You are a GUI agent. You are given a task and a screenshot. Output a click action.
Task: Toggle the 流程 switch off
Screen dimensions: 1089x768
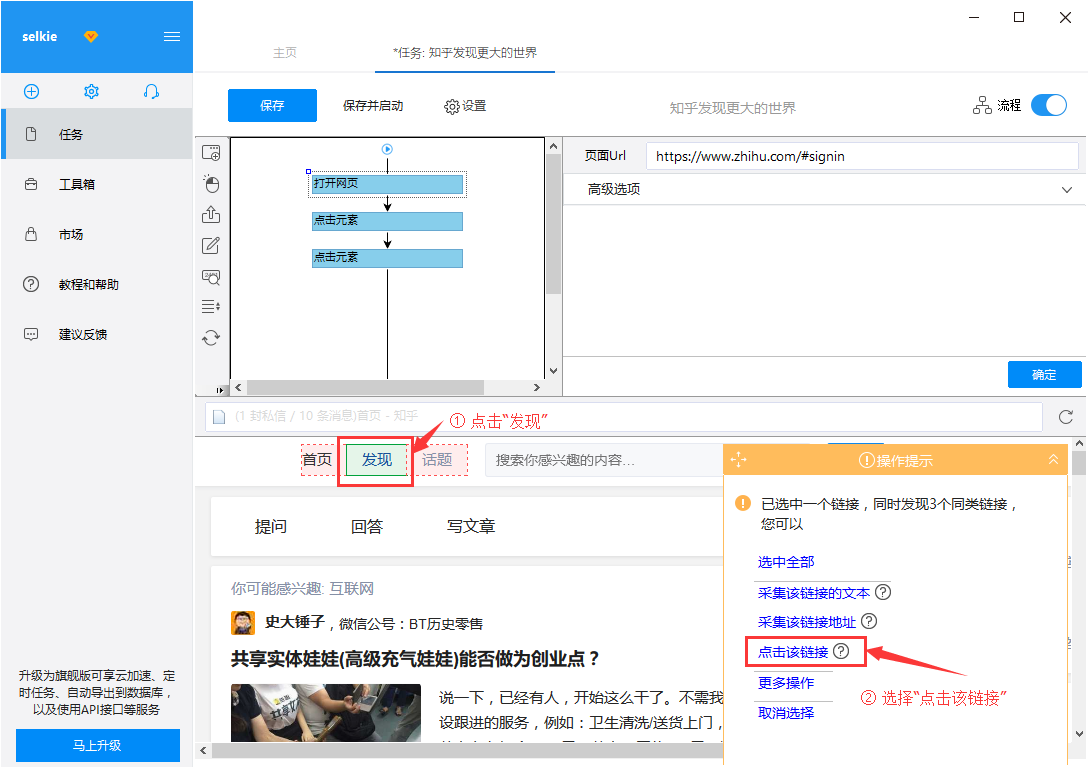(x=1049, y=106)
